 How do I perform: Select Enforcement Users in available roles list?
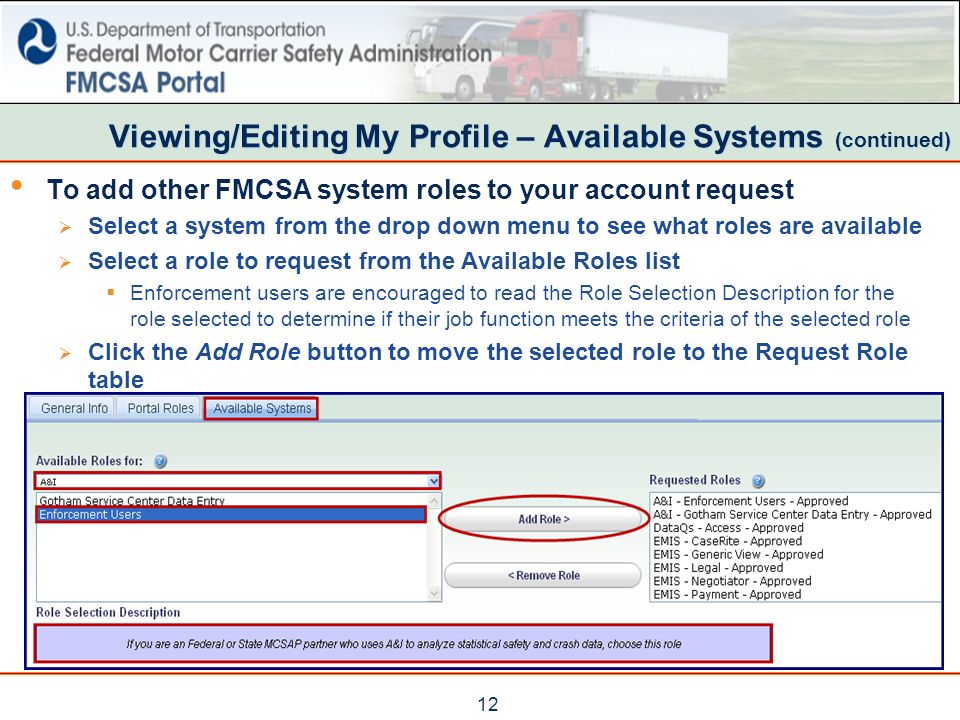231,514
